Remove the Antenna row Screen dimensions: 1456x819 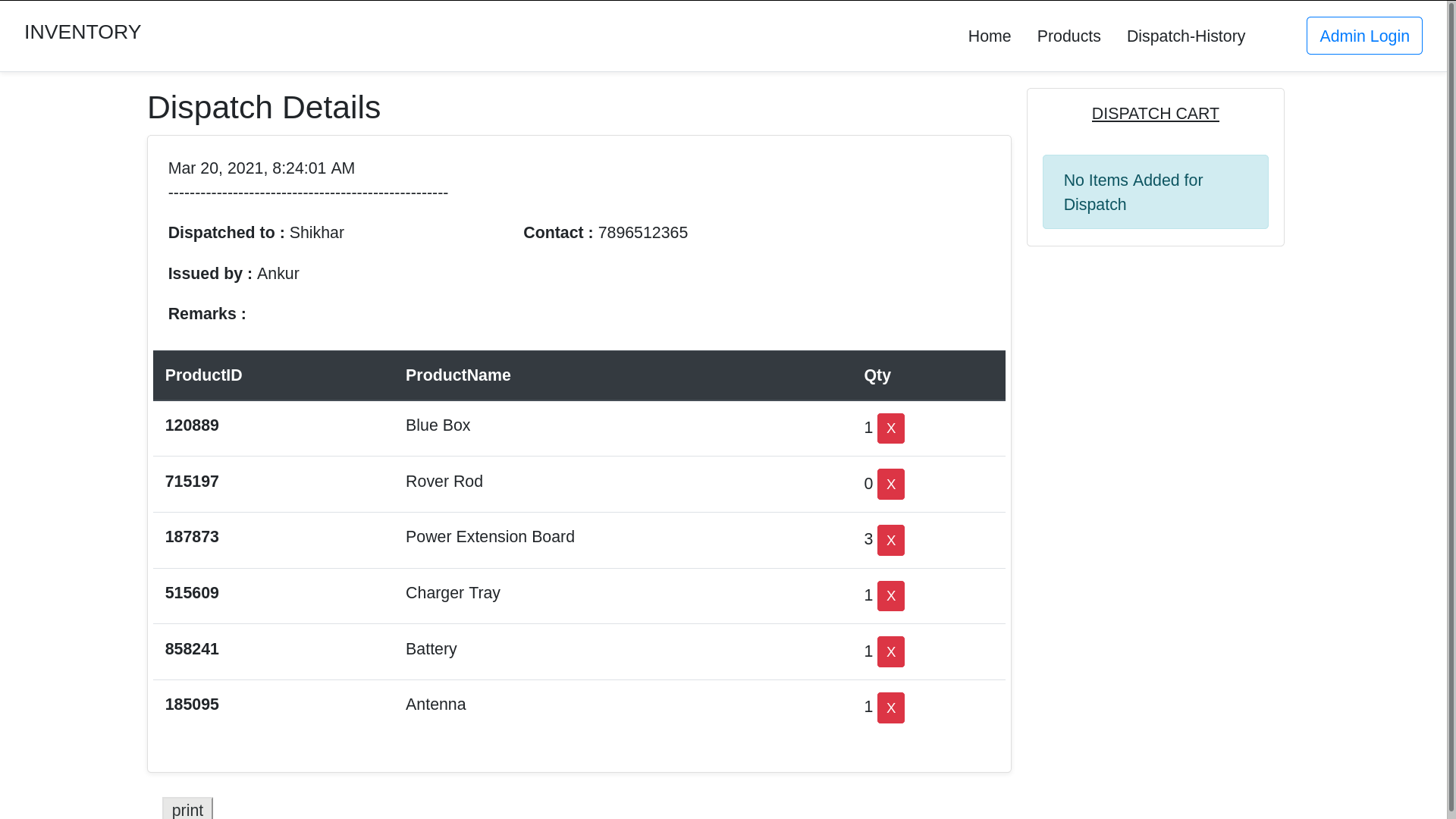click(890, 708)
